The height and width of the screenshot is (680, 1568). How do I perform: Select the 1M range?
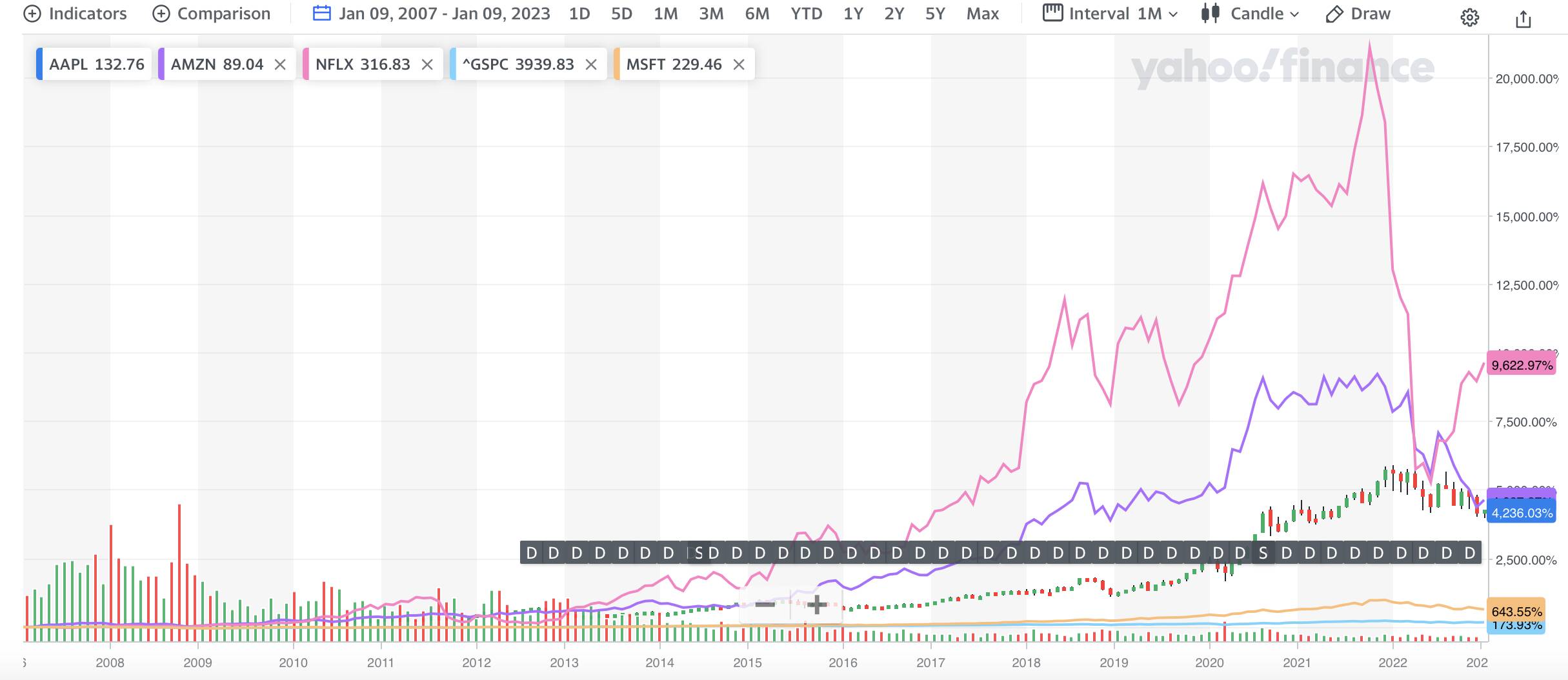(x=665, y=14)
